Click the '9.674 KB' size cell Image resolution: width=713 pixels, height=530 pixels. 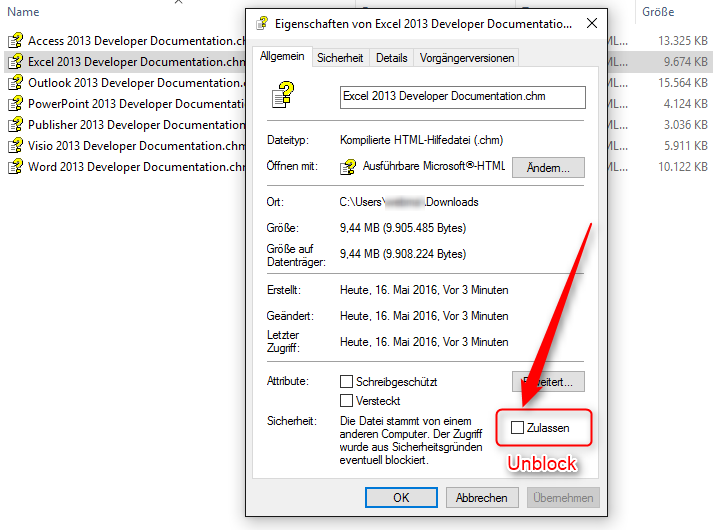pyautogui.click(x=685, y=61)
